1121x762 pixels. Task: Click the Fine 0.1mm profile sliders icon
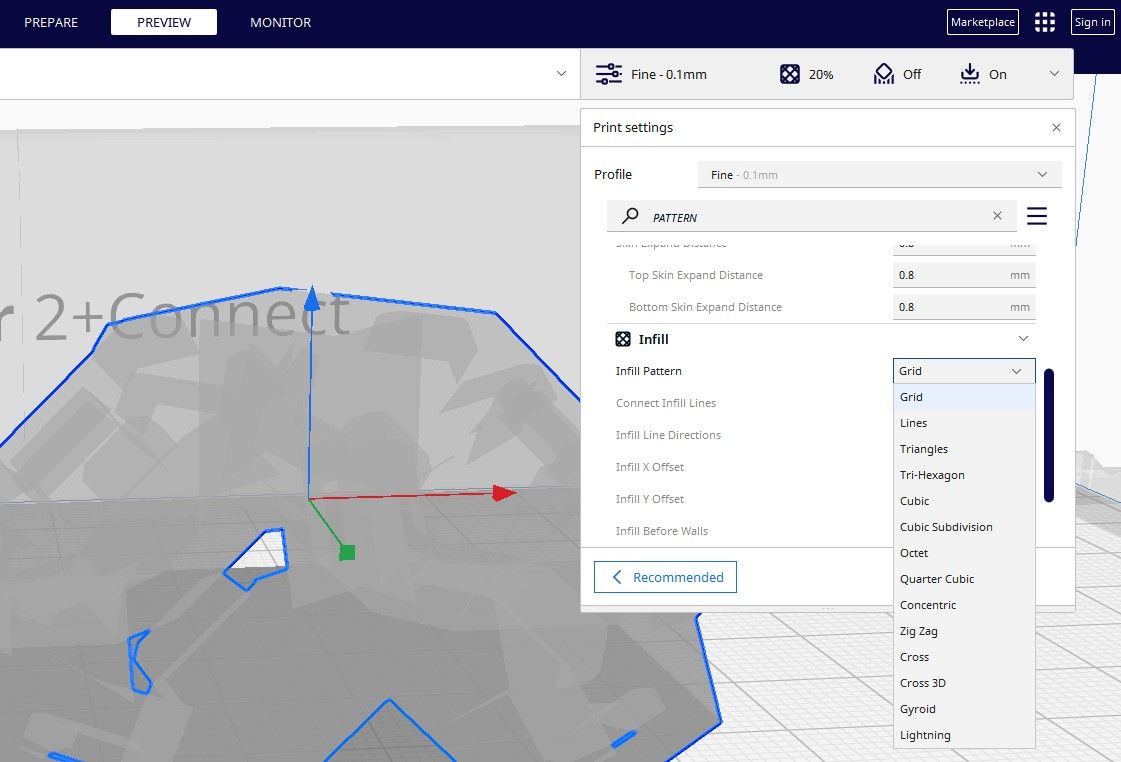tap(608, 74)
